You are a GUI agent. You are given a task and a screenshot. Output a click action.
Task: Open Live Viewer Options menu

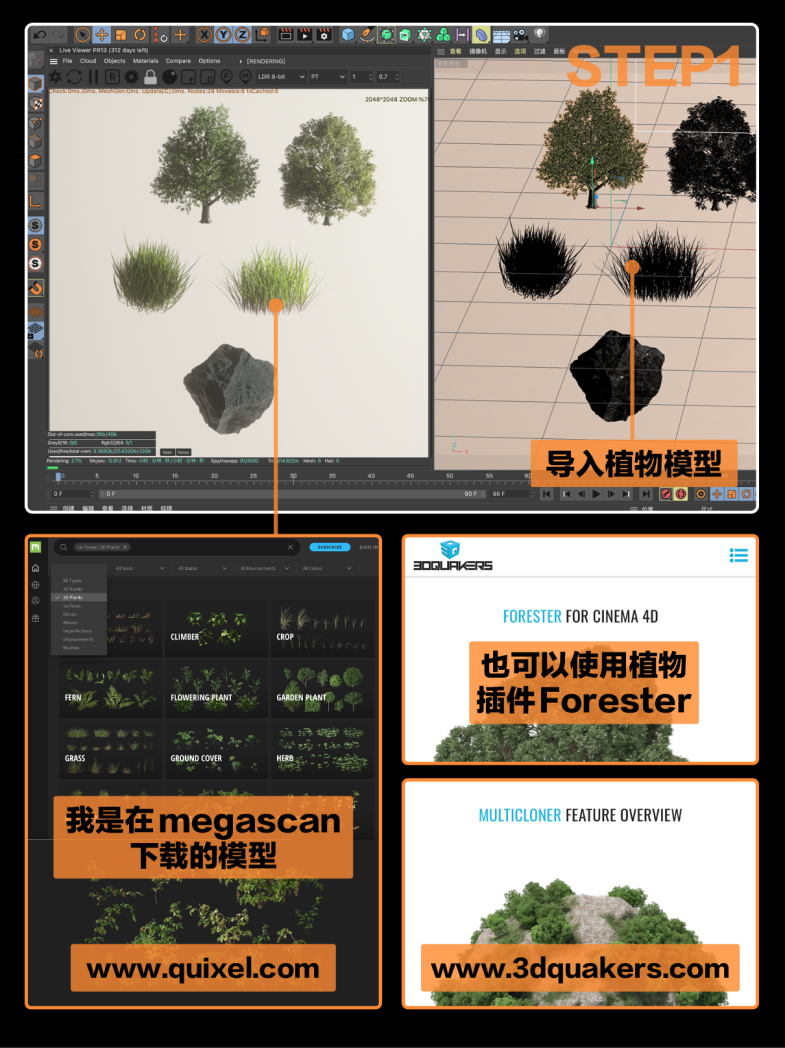tap(209, 61)
